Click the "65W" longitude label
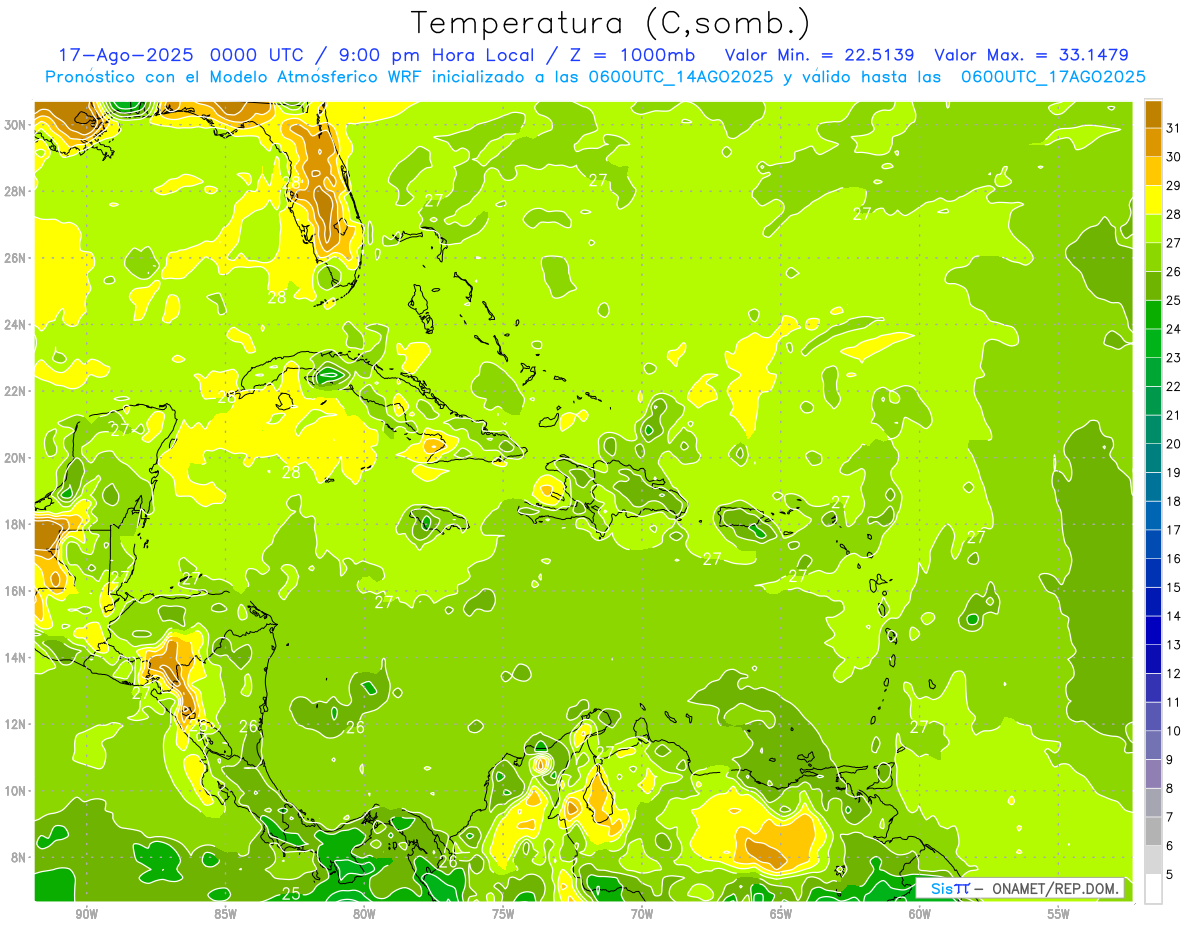This screenshot has width=1200, height=927. (781, 914)
